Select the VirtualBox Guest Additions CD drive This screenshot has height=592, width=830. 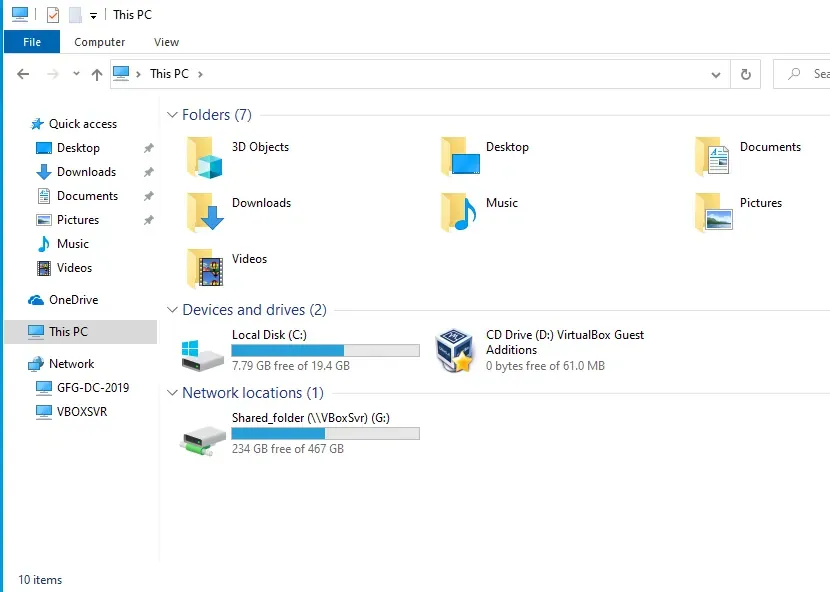(456, 351)
